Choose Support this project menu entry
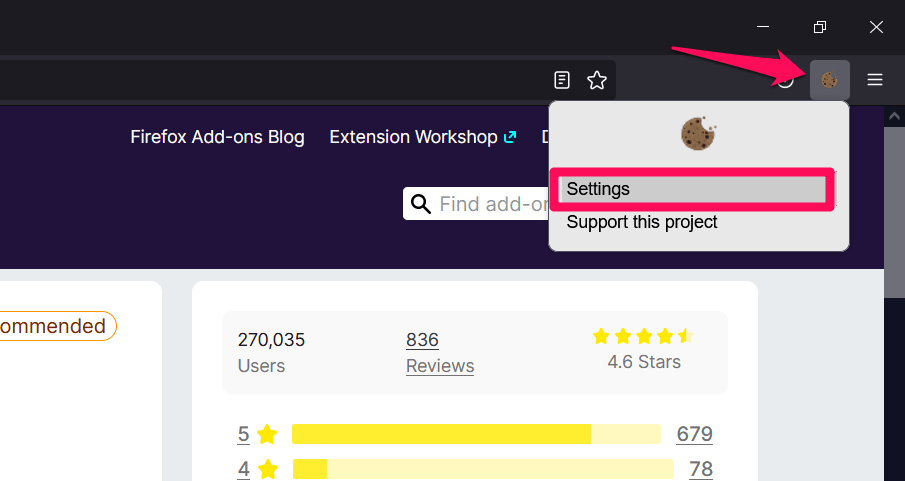The height and width of the screenshot is (481, 905). click(x=642, y=222)
